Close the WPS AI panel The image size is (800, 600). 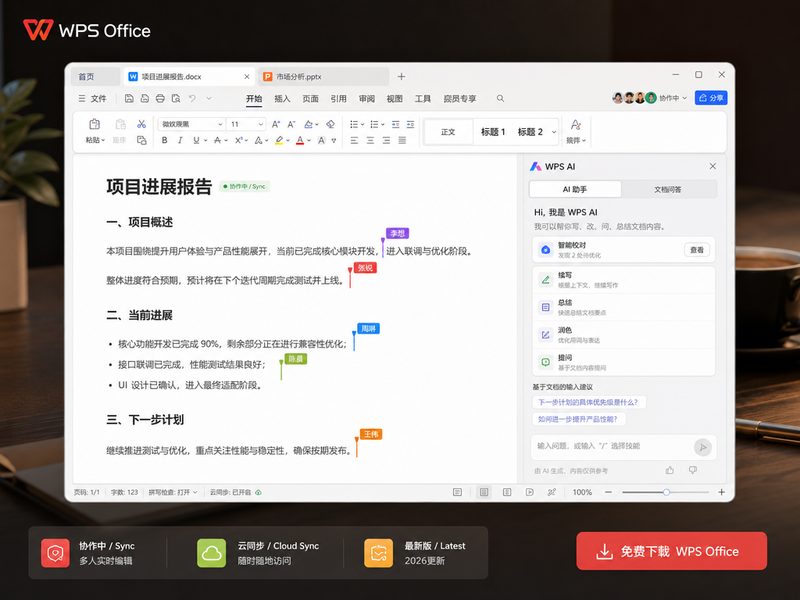[x=713, y=166]
